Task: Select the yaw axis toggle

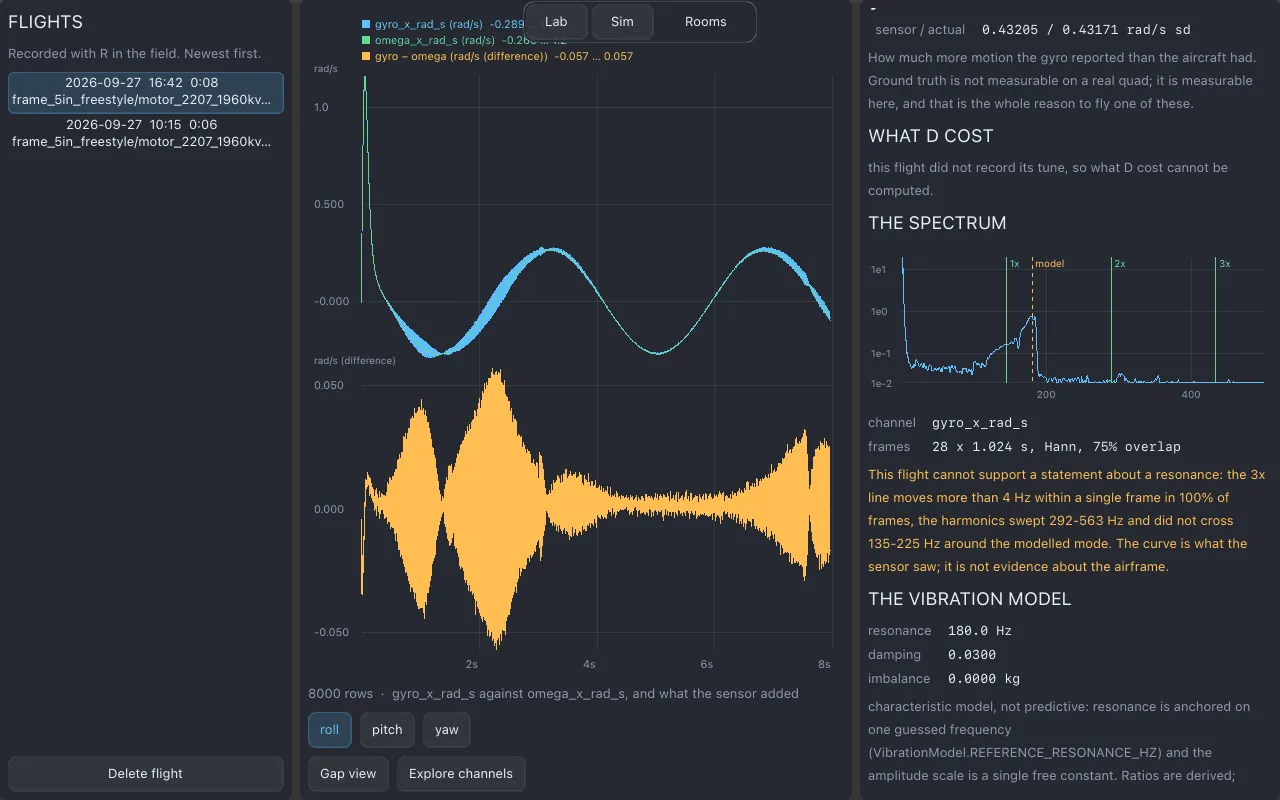Action: [x=447, y=730]
